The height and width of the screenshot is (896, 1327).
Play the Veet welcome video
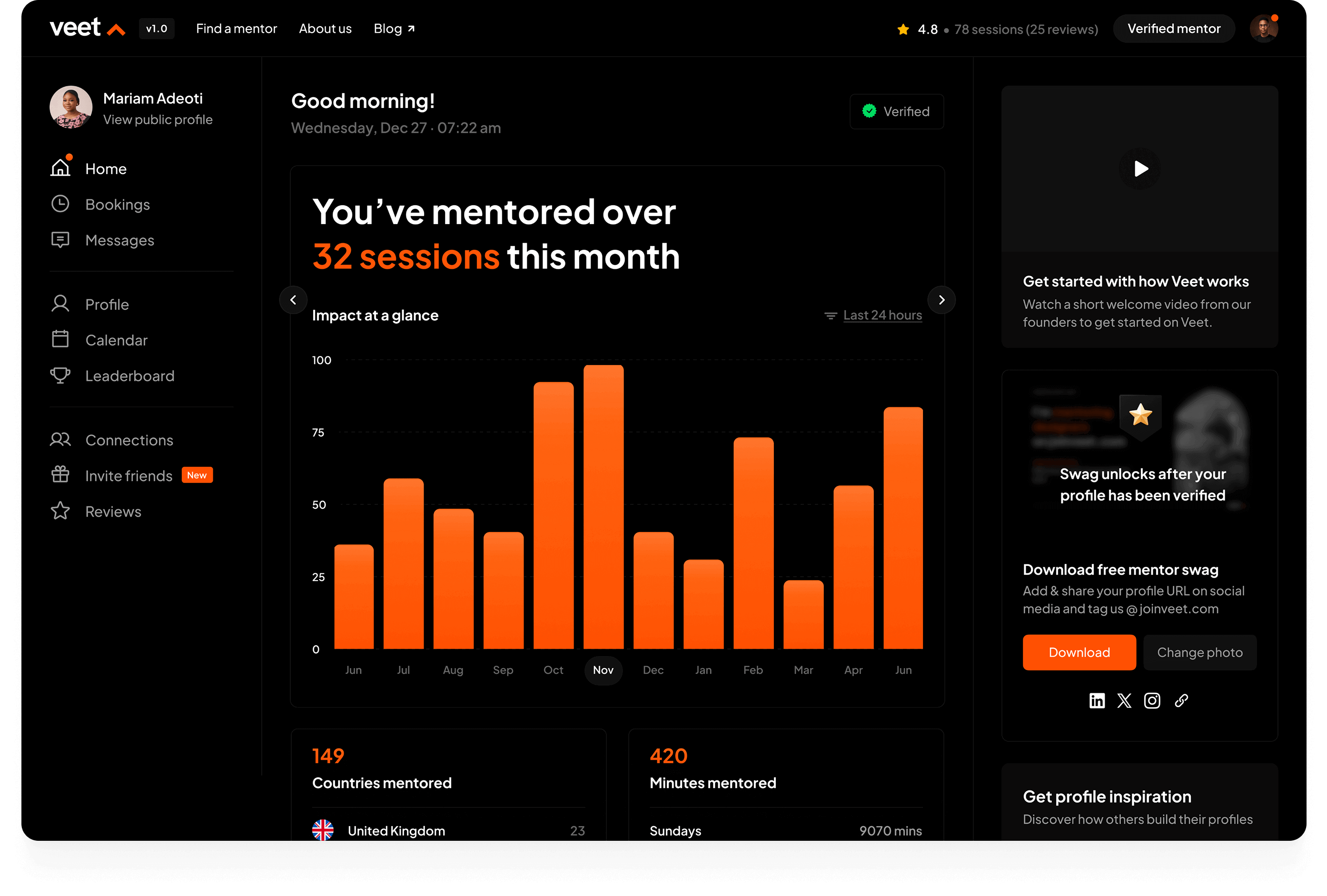click(1140, 169)
